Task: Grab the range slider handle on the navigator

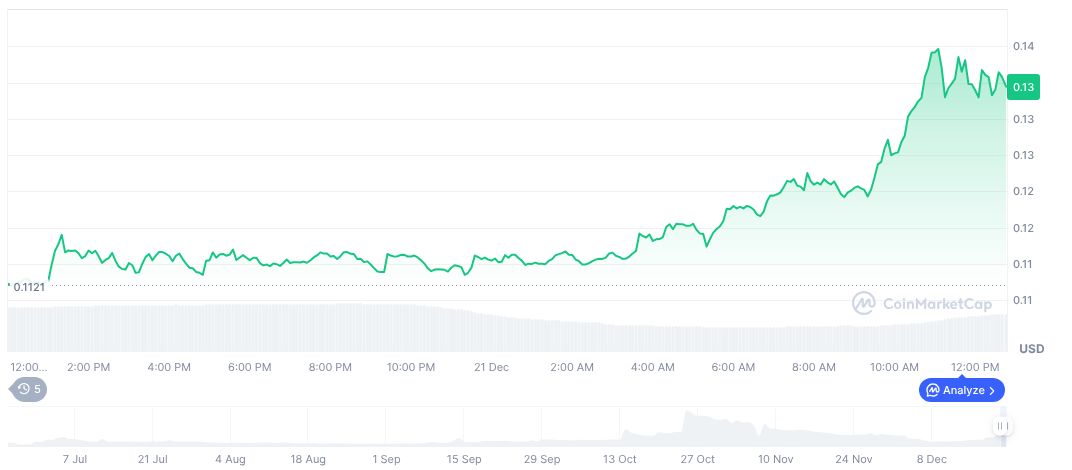Action: [1003, 426]
